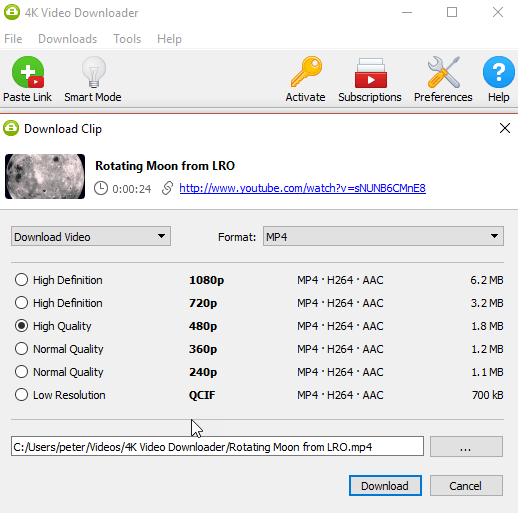
Task: Click the 360p resolution label
Action: pyautogui.click(x=203, y=349)
